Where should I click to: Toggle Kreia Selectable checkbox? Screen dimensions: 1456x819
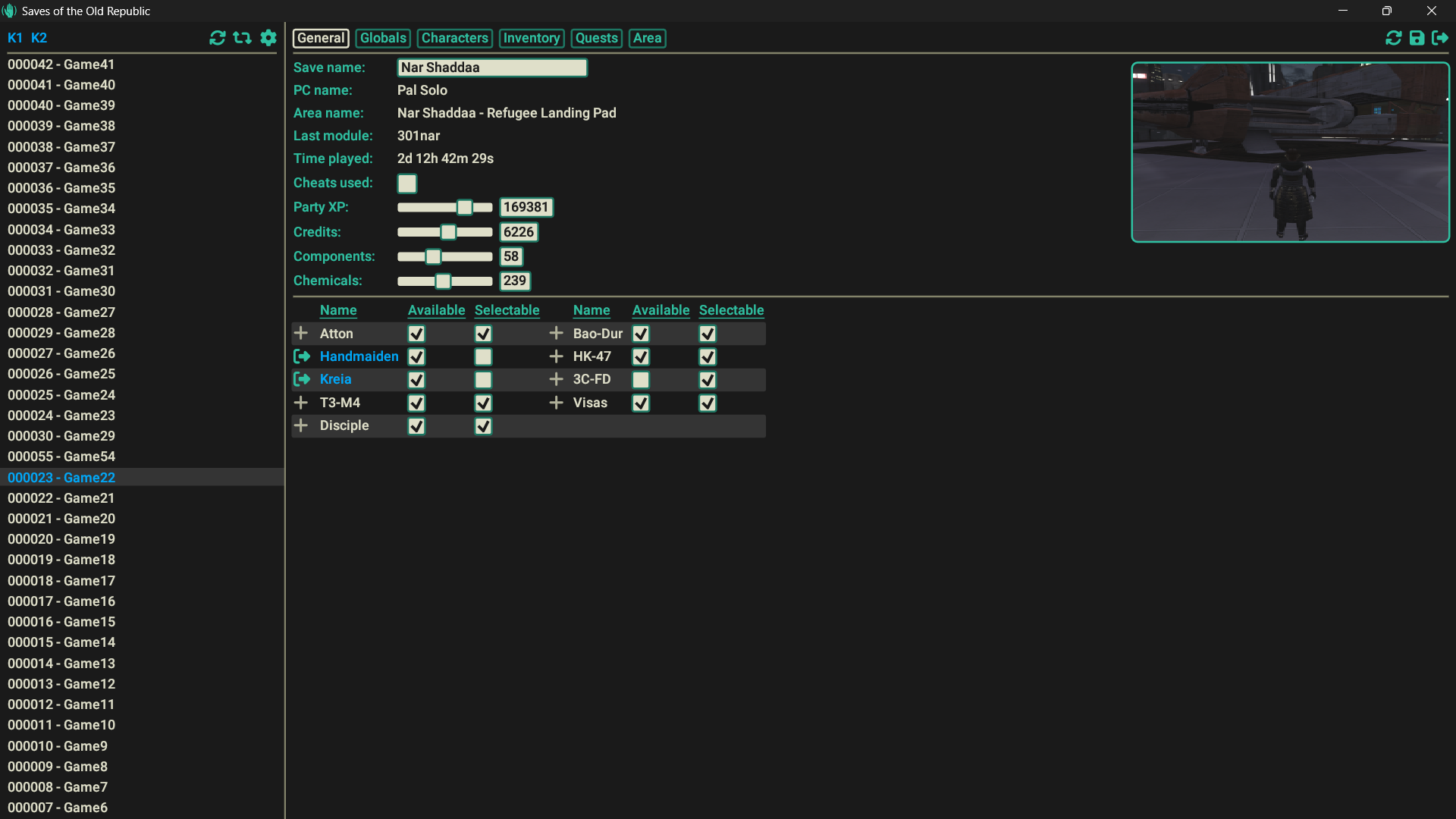[483, 380]
